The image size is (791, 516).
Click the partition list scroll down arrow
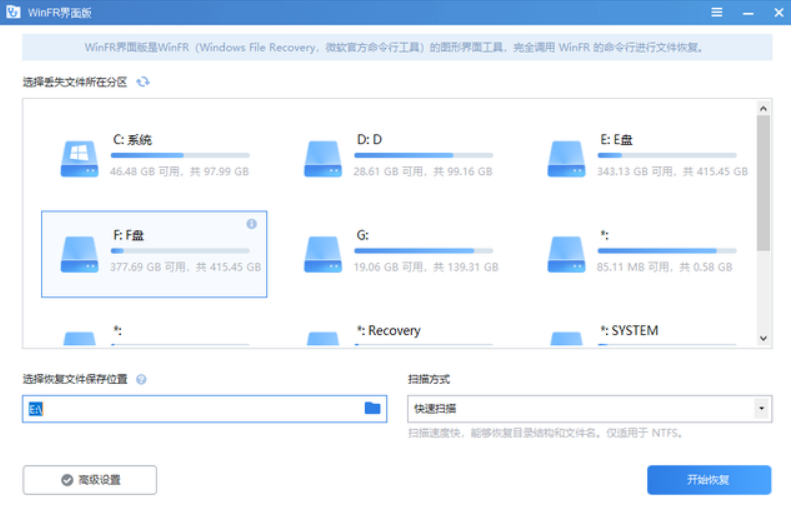click(x=763, y=338)
